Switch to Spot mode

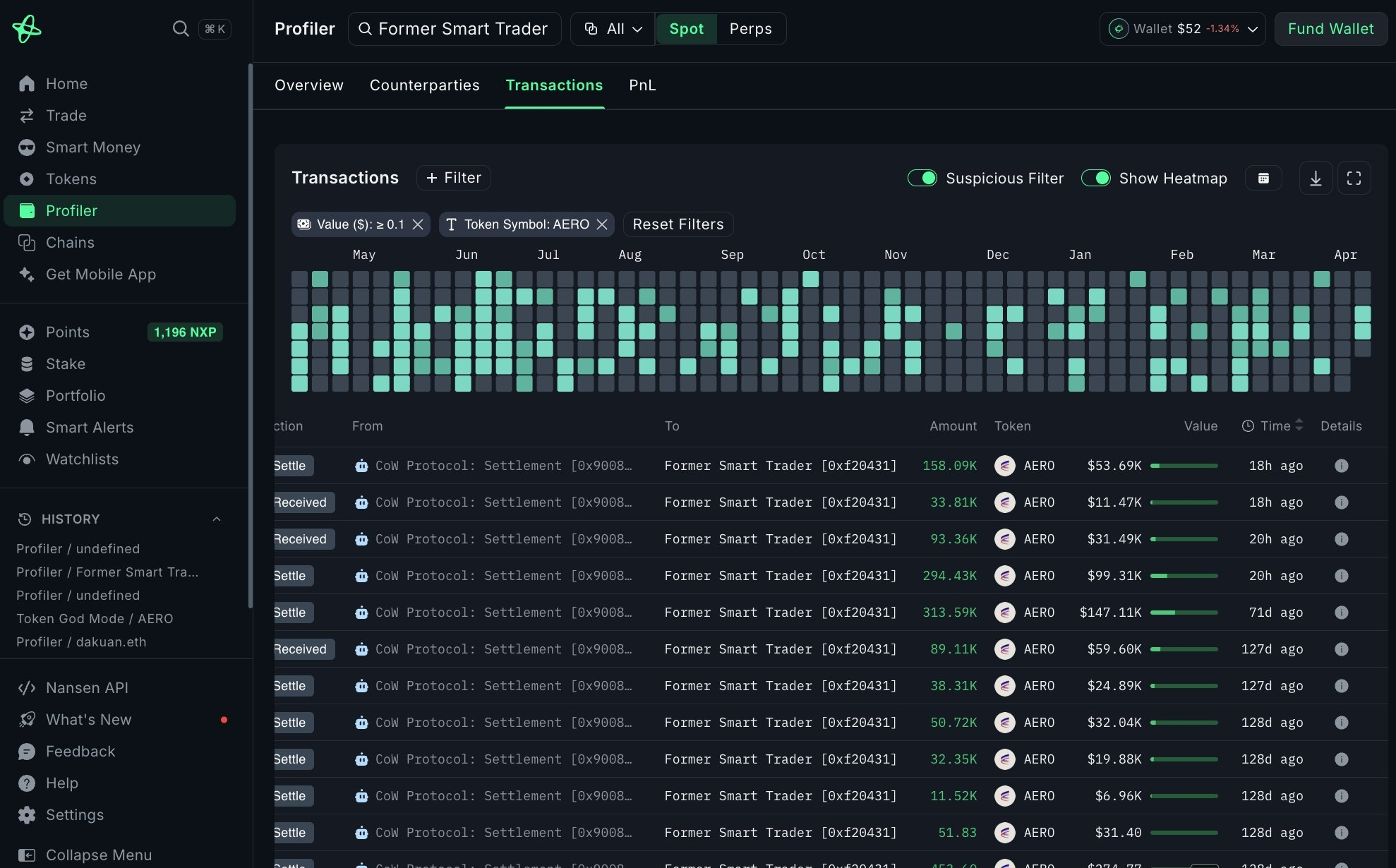click(686, 29)
